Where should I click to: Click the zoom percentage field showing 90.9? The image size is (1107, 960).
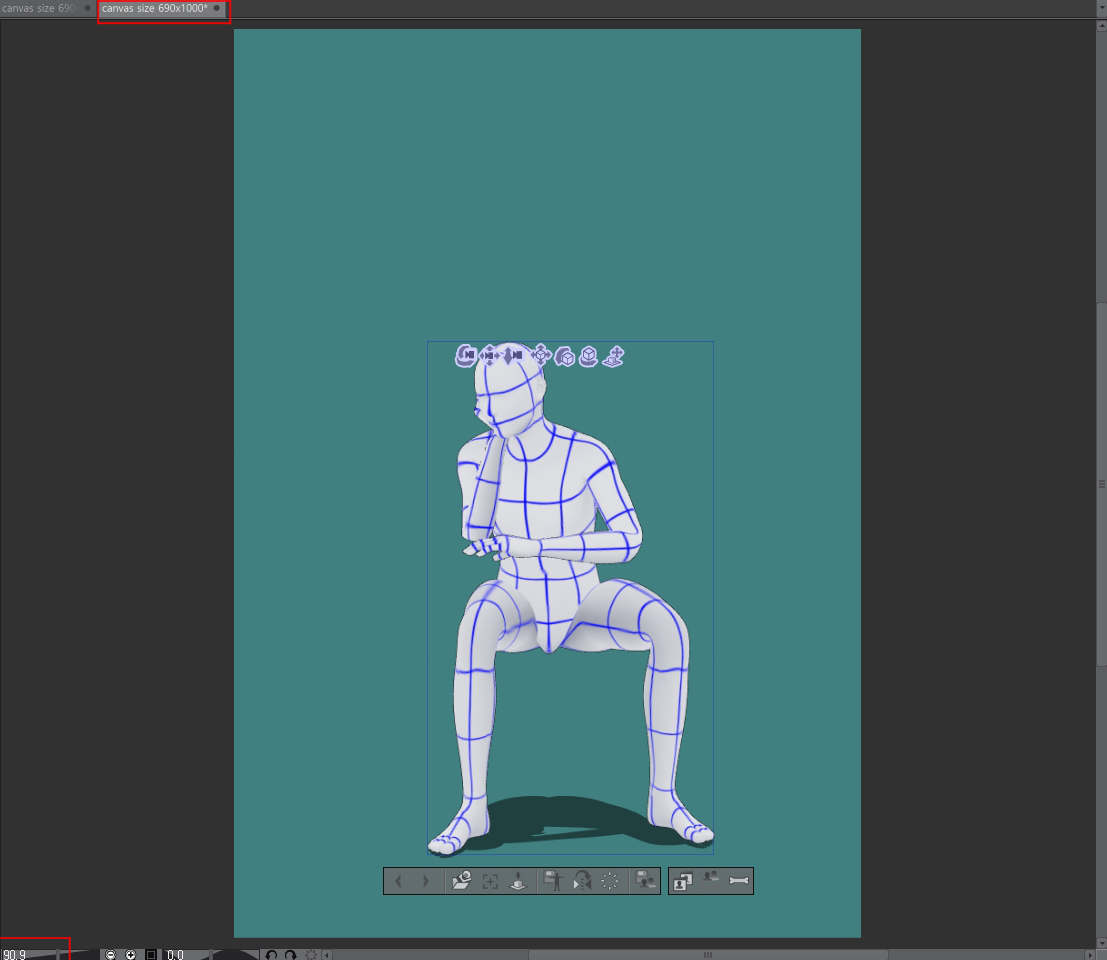click(14, 954)
